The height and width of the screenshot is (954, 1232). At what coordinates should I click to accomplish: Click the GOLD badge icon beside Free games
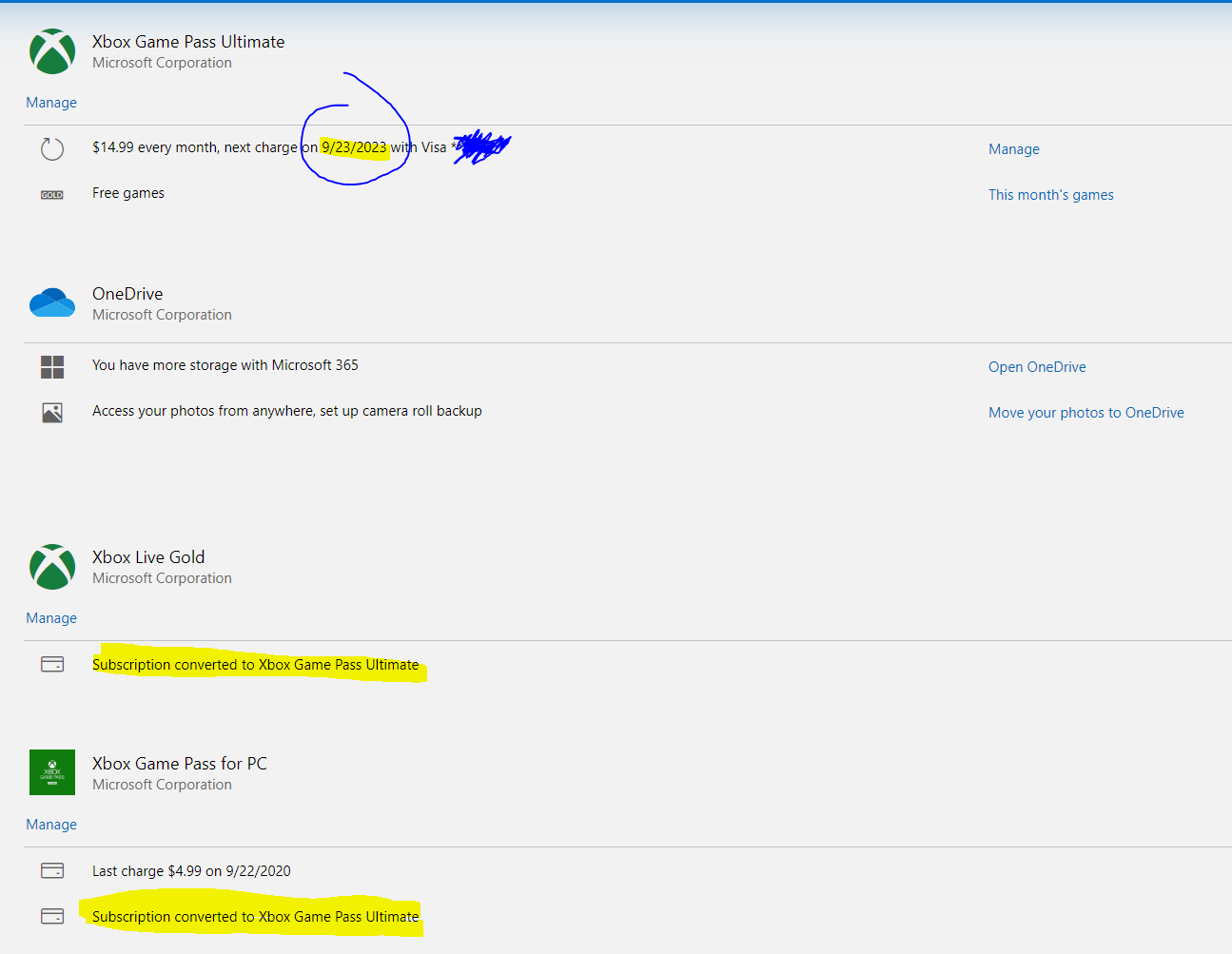[x=52, y=195]
